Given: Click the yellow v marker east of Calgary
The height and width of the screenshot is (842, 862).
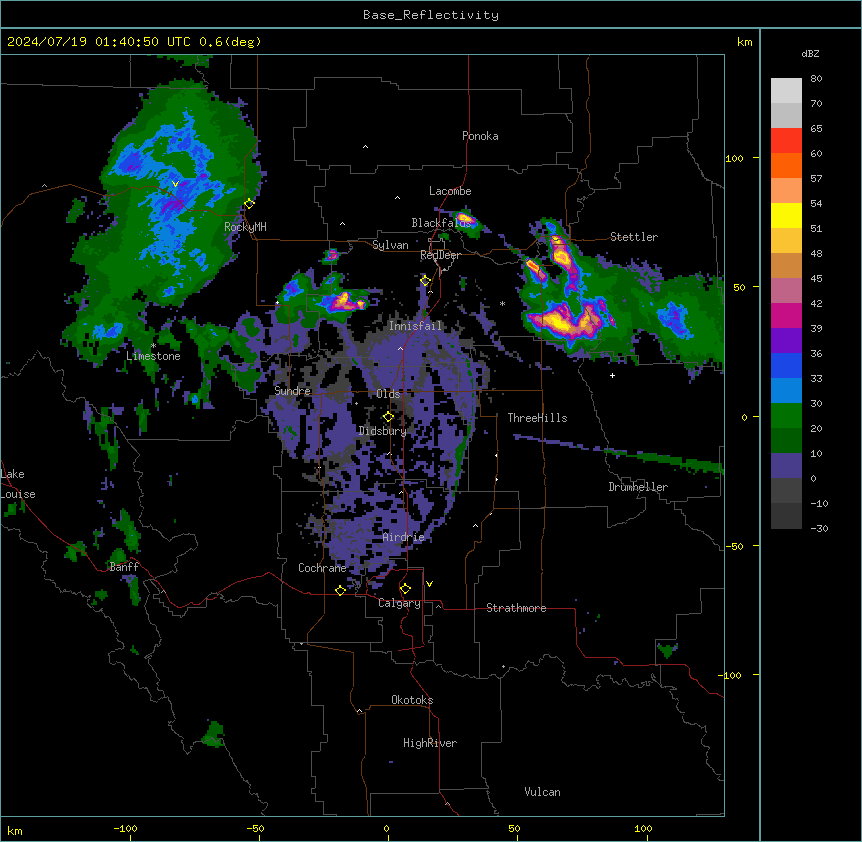Looking at the screenshot, I should [429, 584].
